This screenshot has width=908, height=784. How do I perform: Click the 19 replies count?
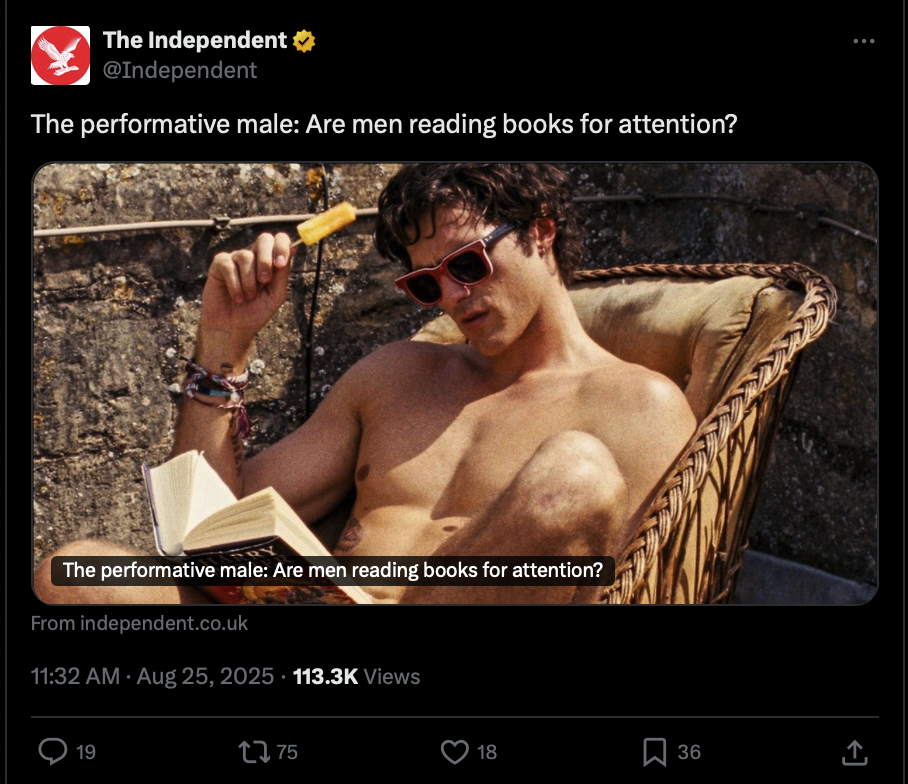coord(86,752)
